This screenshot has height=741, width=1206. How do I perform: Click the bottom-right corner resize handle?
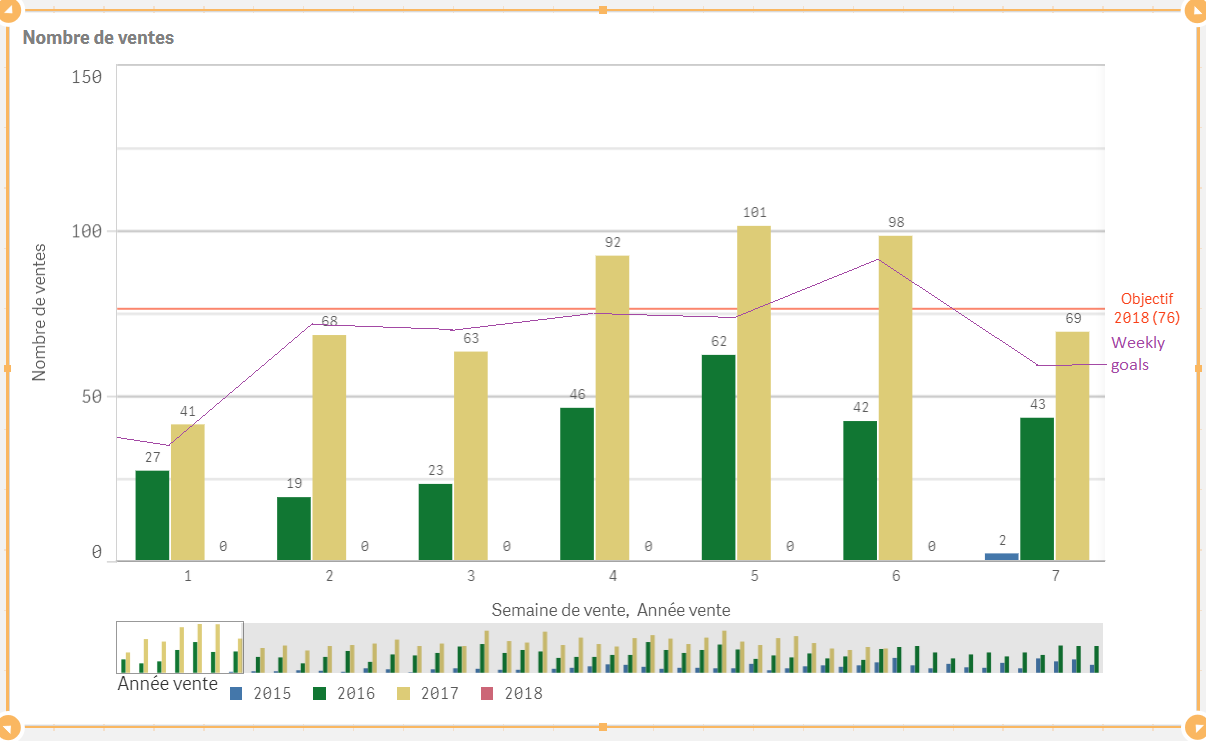pyautogui.click(x=1197, y=727)
